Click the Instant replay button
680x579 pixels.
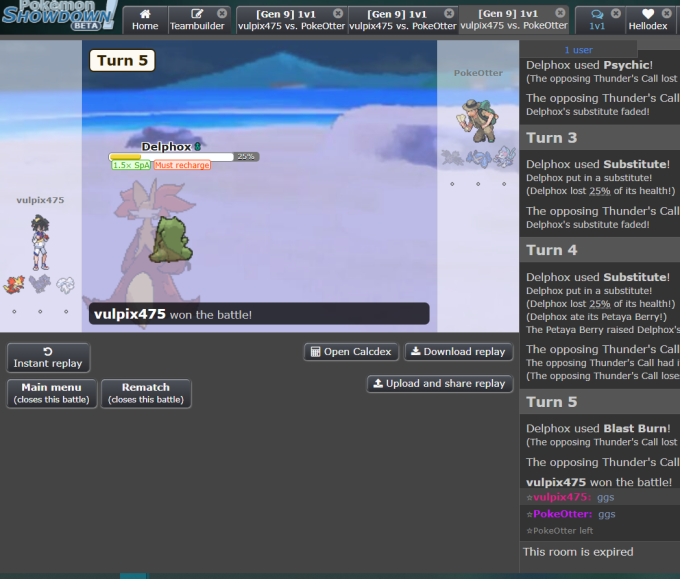coord(48,358)
